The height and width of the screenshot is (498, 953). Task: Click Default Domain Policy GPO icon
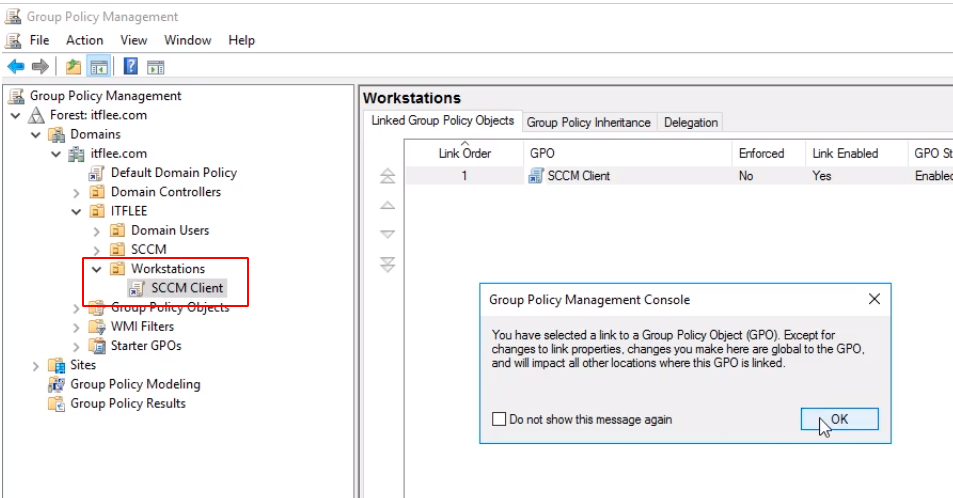coord(96,173)
